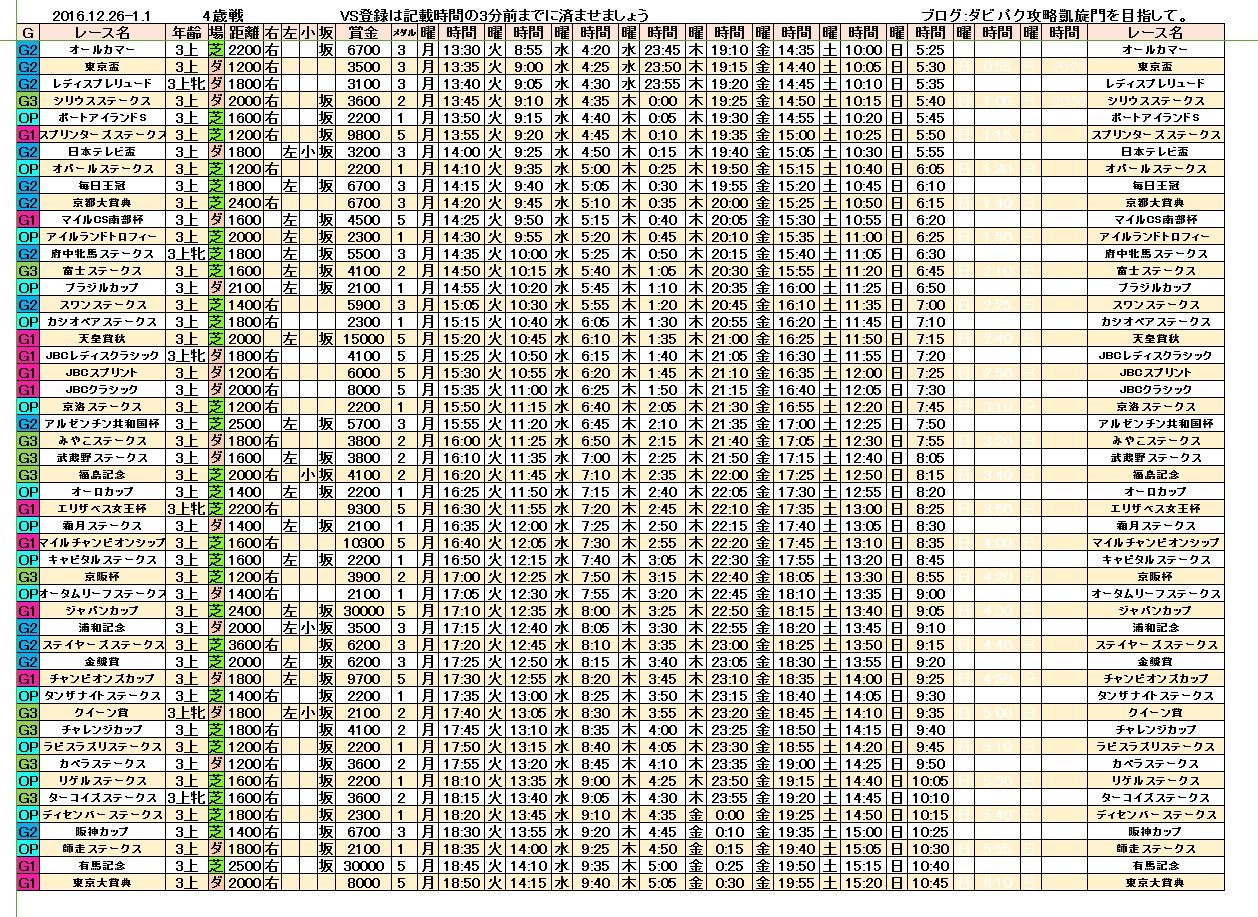Select the distance "2500" in the 有馬記念 row
The height and width of the screenshot is (917, 1258).
tap(245, 865)
